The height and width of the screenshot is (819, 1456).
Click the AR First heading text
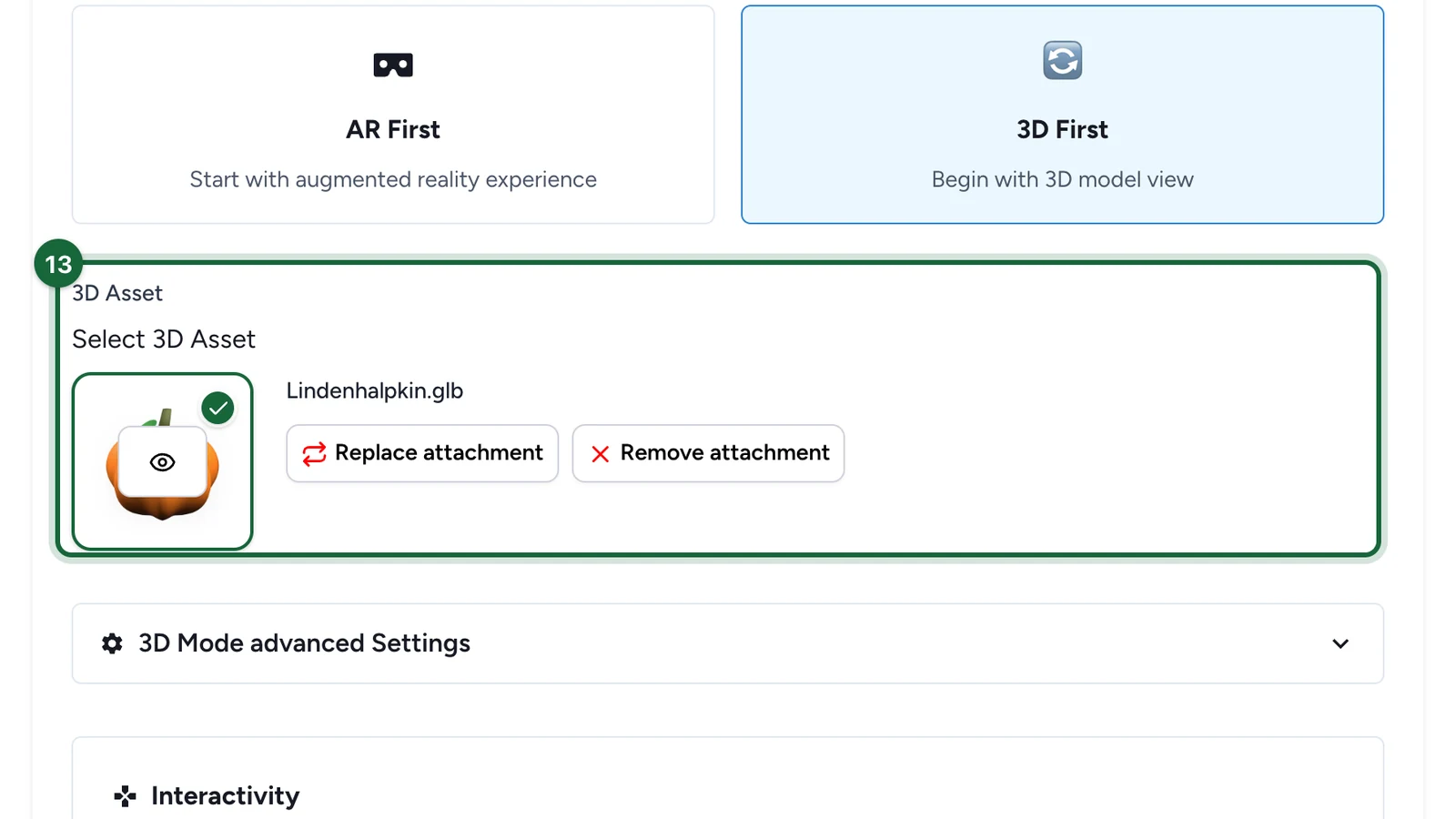point(393,129)
